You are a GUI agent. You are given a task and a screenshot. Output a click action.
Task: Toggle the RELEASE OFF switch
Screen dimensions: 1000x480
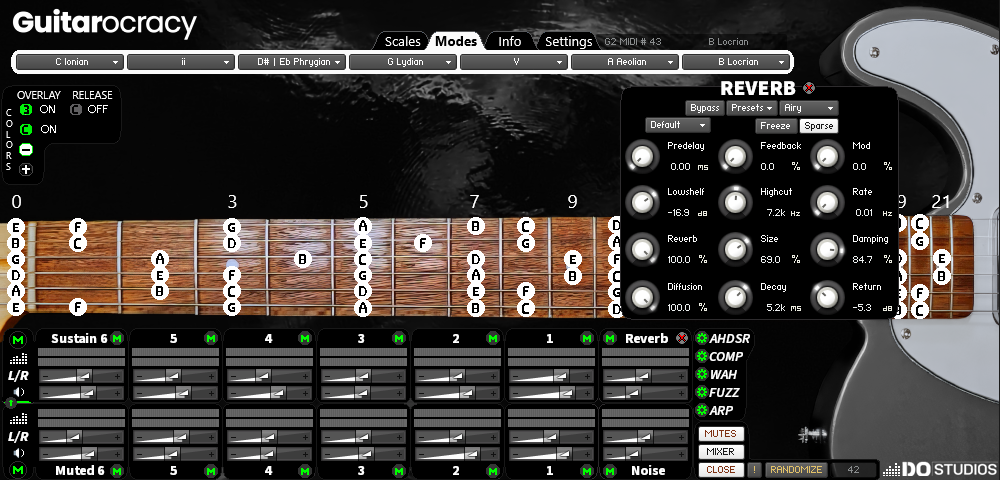pyautogui.click(x=76, y=110)
